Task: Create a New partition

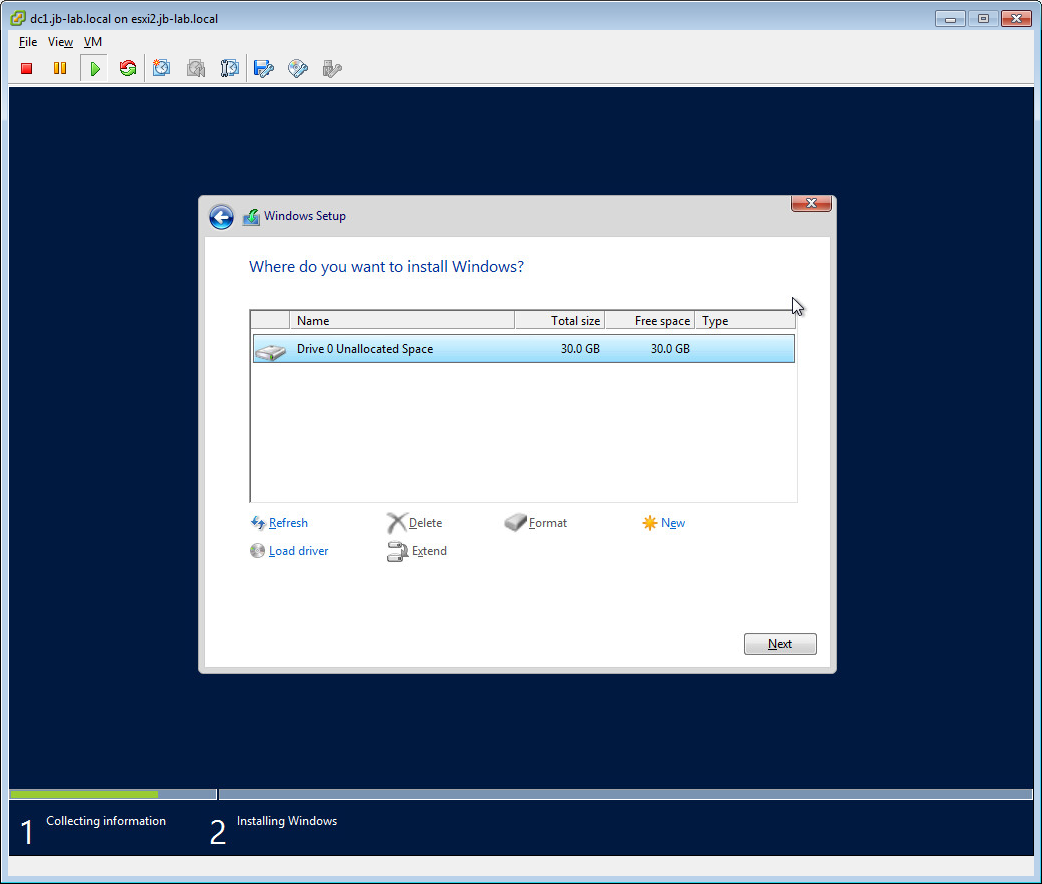Action: pyautogui.click(x=673, y=523)
